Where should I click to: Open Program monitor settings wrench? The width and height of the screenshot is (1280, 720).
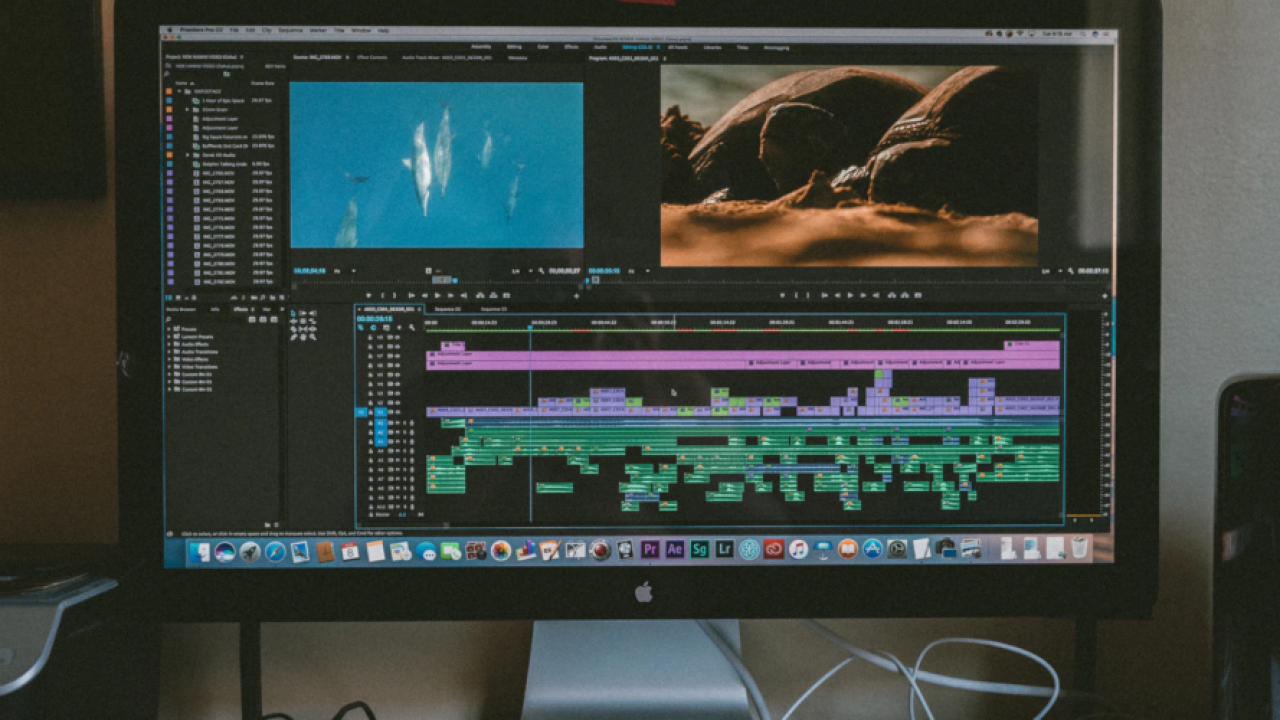coord(1070,271)
